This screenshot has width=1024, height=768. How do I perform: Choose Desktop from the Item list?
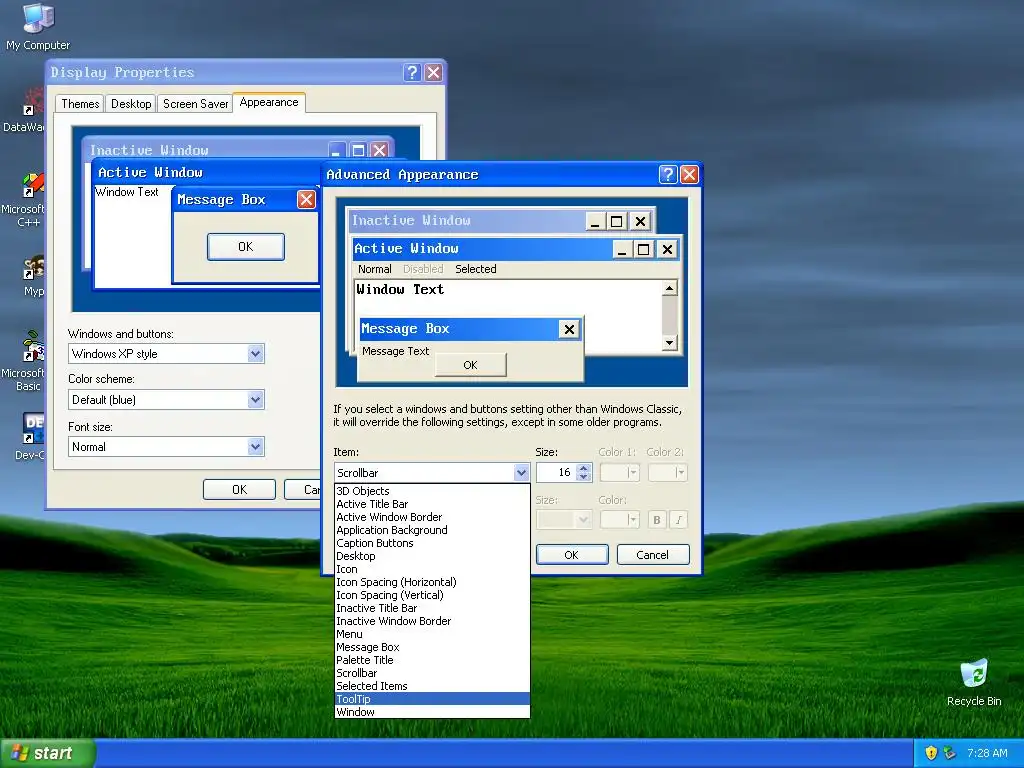pos(432,556)
